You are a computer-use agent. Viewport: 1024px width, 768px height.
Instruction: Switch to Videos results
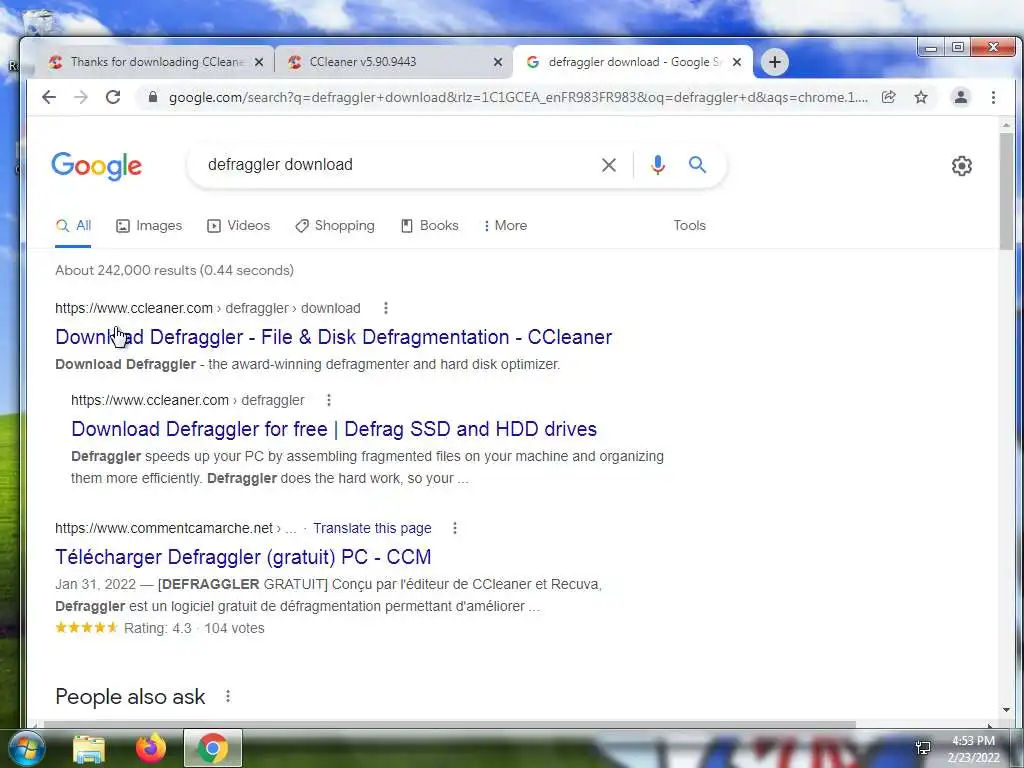coord(238,226)
